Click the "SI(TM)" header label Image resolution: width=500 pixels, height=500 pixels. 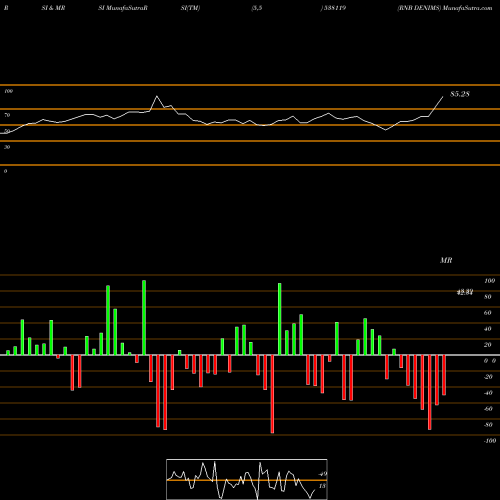click(x=190, y=8)
